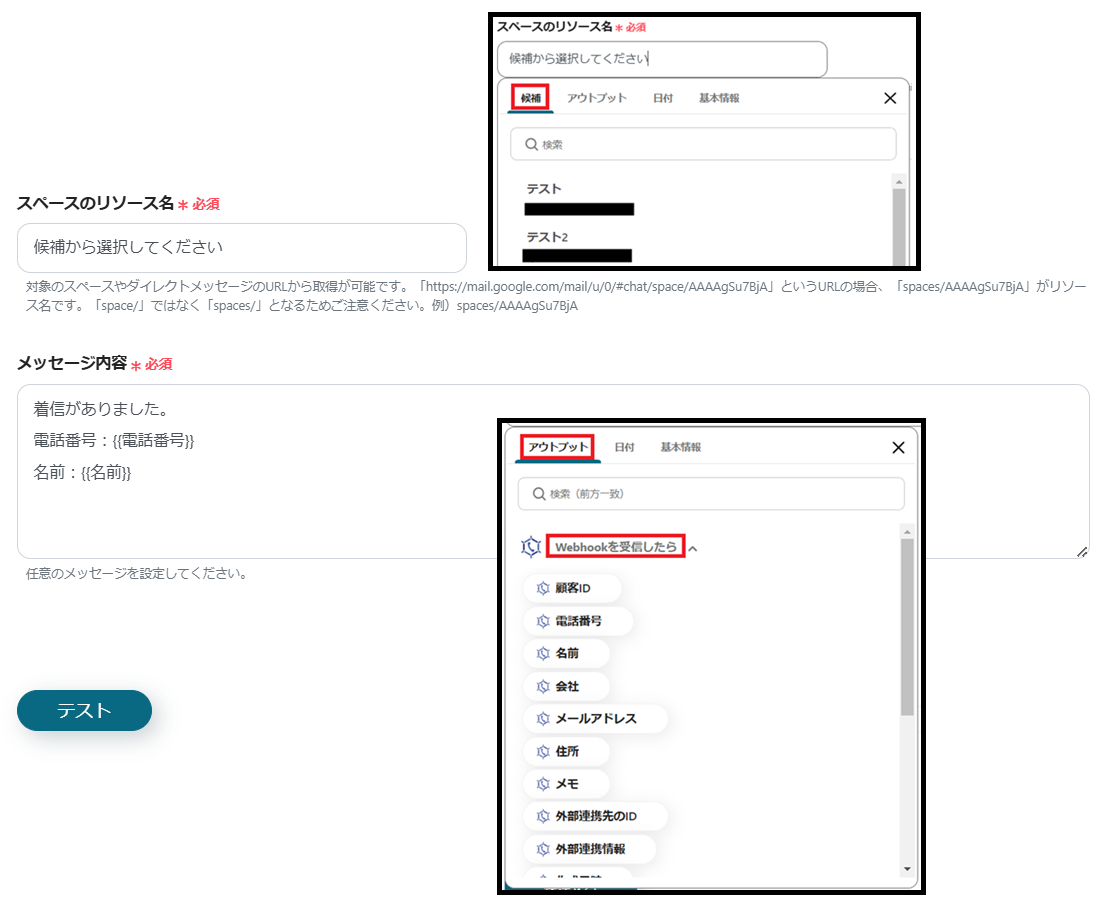
Task: Click the 顧客ID output chip
Action: click(572, 588)
